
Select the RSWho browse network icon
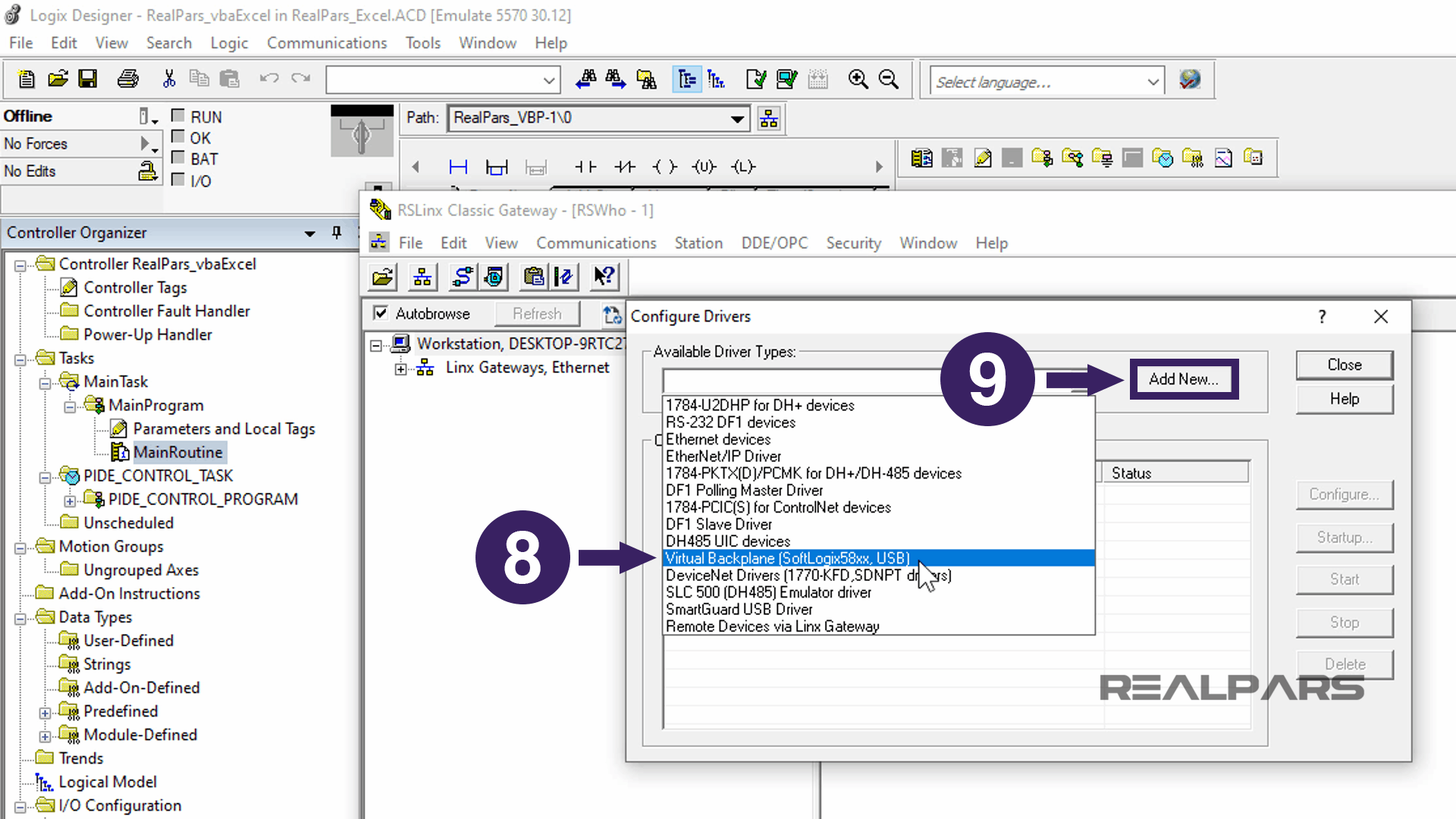click(422, 277)
